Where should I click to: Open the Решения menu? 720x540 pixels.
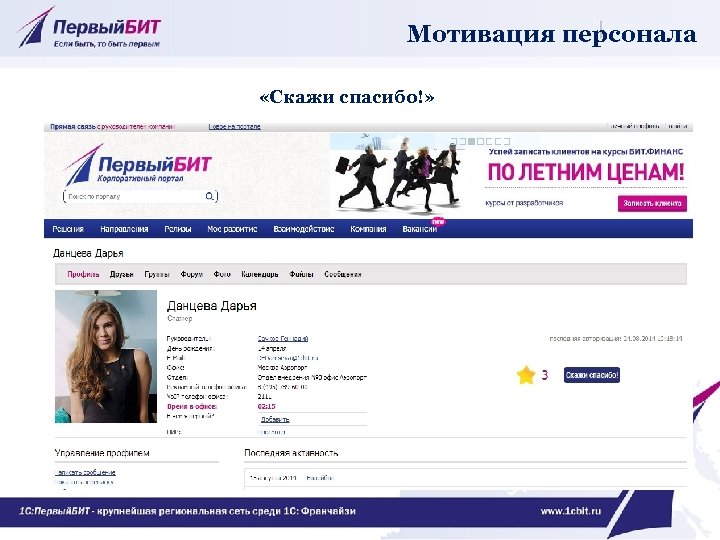pos(68,229)
